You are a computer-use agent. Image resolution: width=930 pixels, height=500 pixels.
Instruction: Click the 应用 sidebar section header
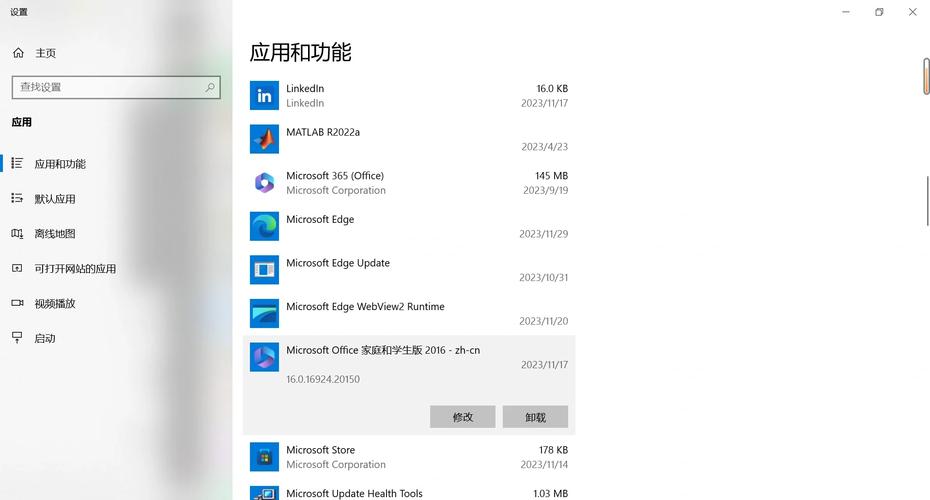pyautogui.click(x=22, y=122)
